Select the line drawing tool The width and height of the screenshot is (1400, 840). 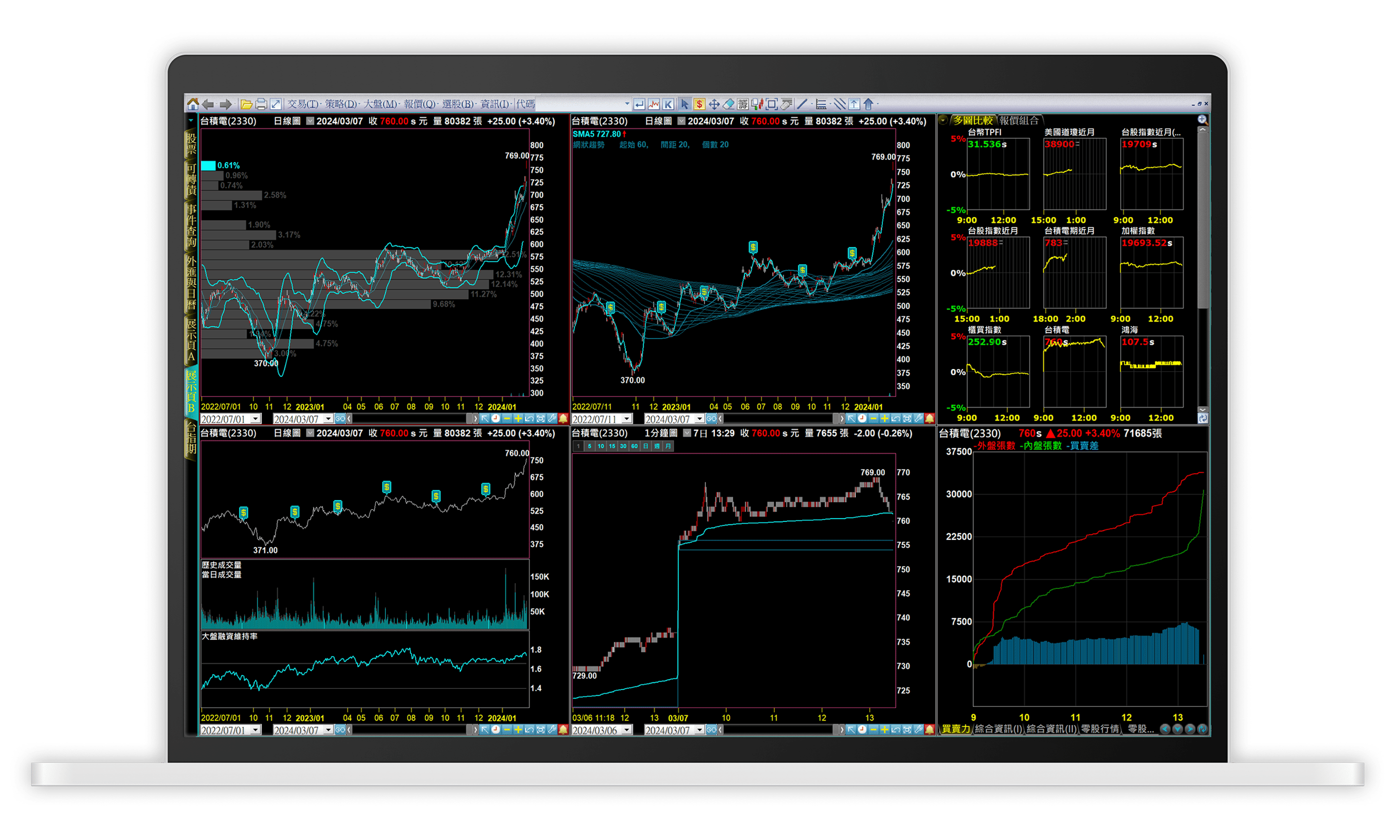tap(801, 104)
